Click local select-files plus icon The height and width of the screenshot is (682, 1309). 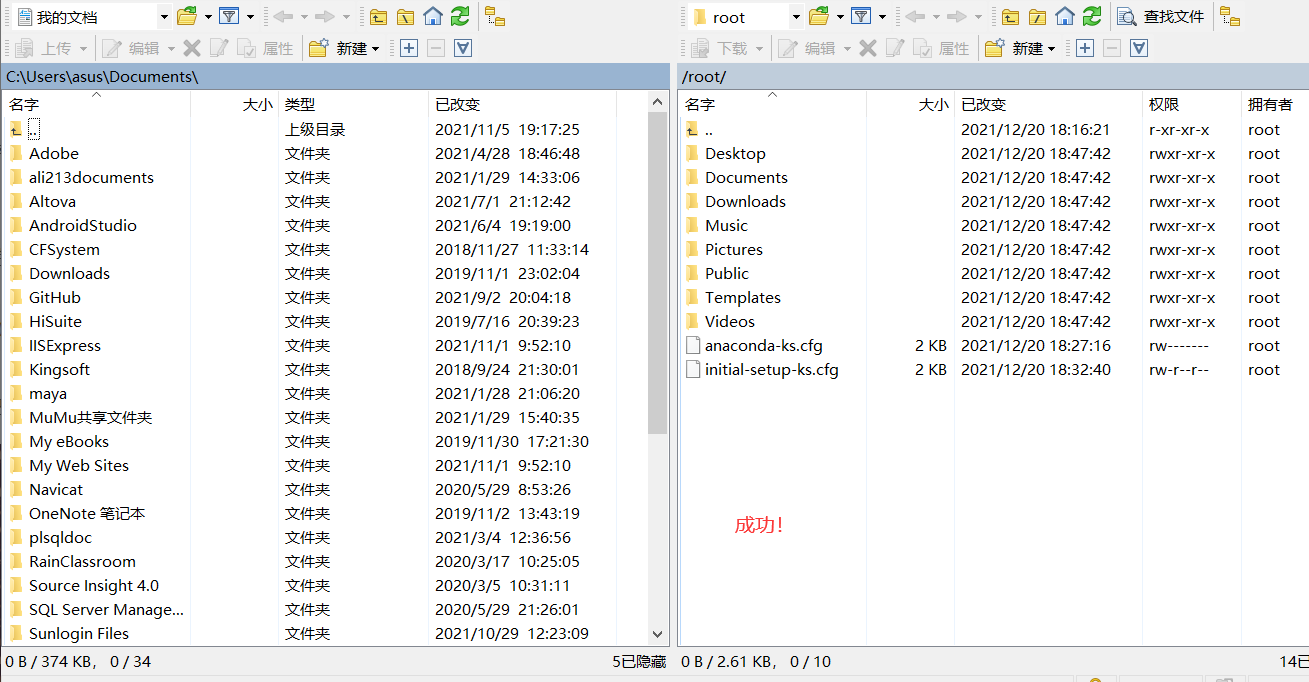click(x=408, y=48)
